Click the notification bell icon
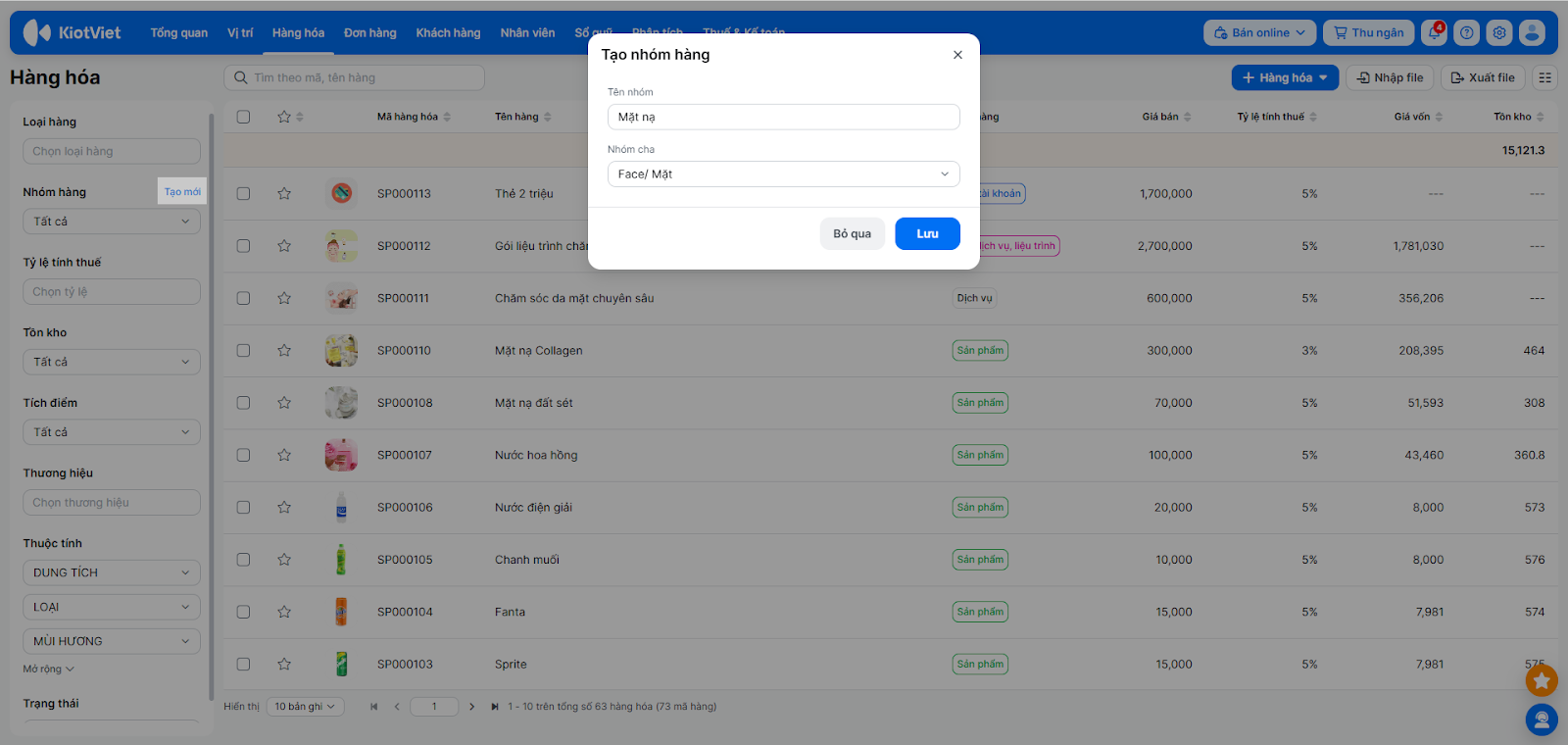 click(x=1434, y=32)
